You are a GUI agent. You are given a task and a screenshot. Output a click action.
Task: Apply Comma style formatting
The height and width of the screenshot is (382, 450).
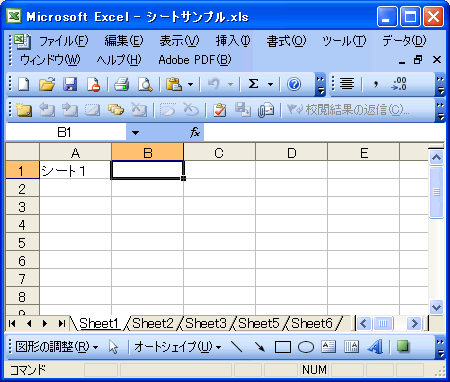point(376,83)
